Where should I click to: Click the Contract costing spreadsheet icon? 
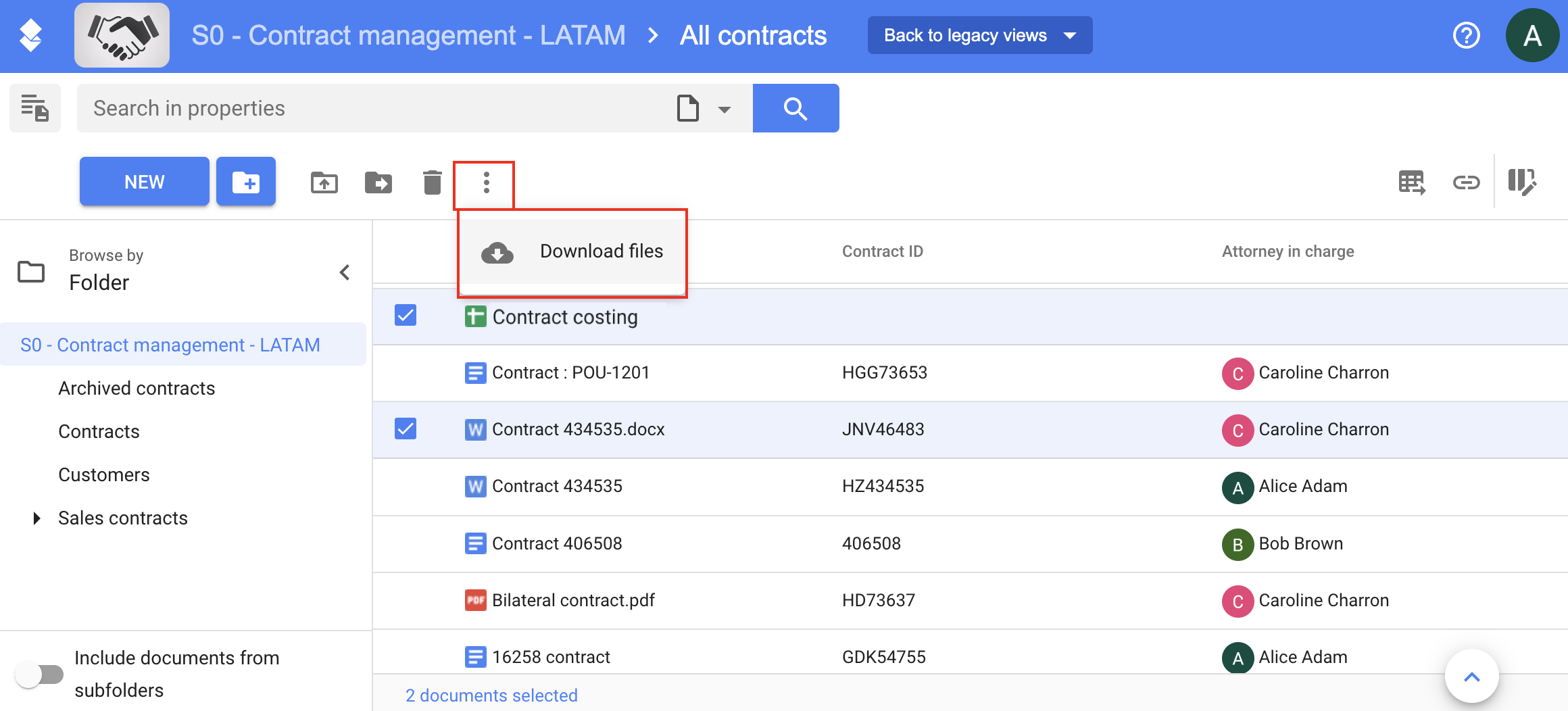click(476, 316)
